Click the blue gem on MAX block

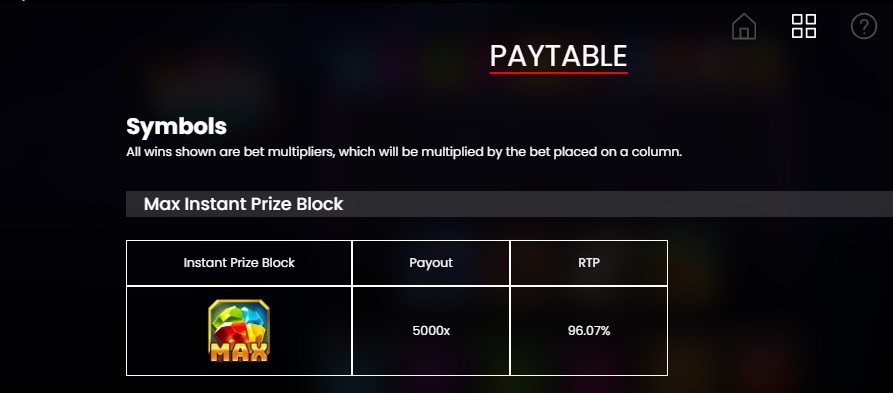[252, 317]
